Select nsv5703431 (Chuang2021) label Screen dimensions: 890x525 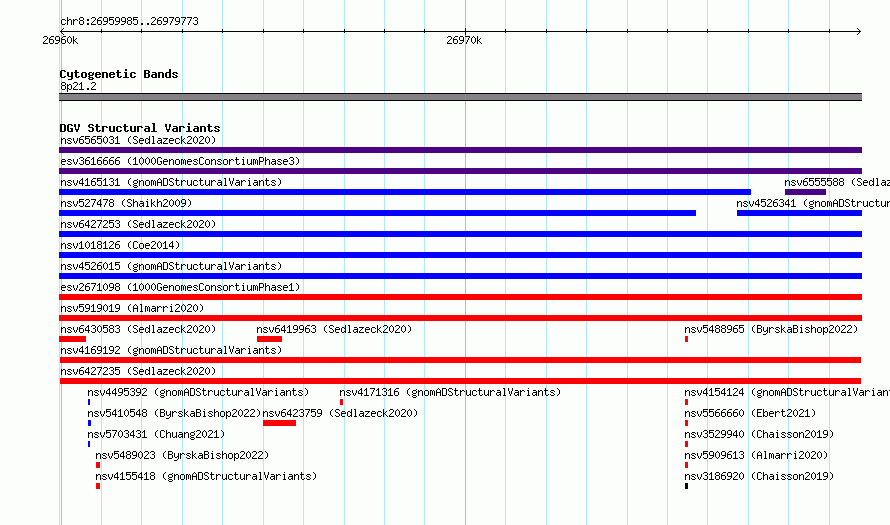coord(156,434)
